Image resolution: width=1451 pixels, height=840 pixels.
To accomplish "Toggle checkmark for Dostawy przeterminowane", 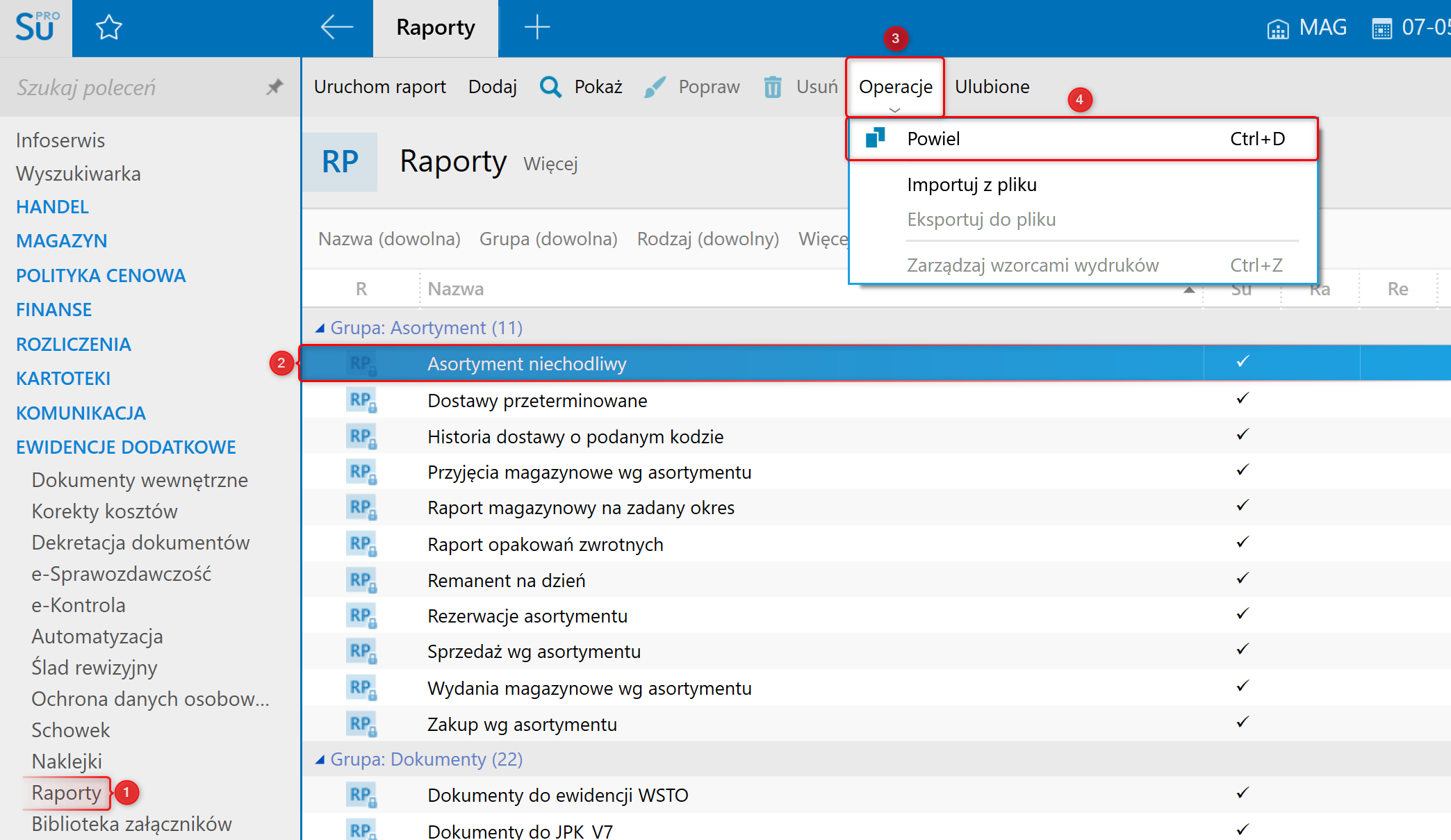I will click(x=1243, y=399).
